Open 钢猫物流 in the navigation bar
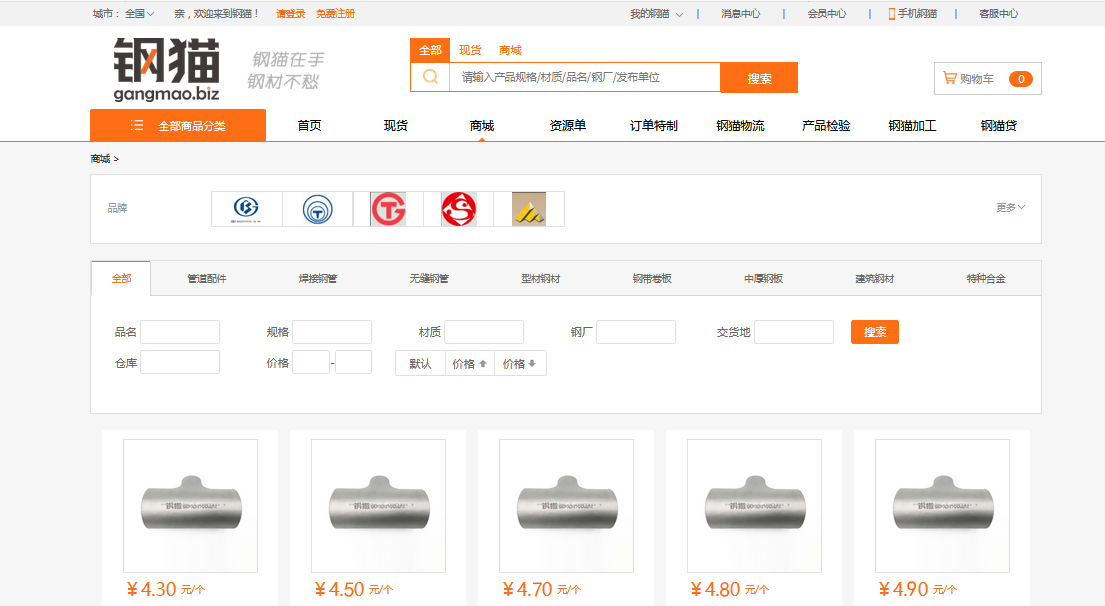1105x606 pixels. coord(740,125)
